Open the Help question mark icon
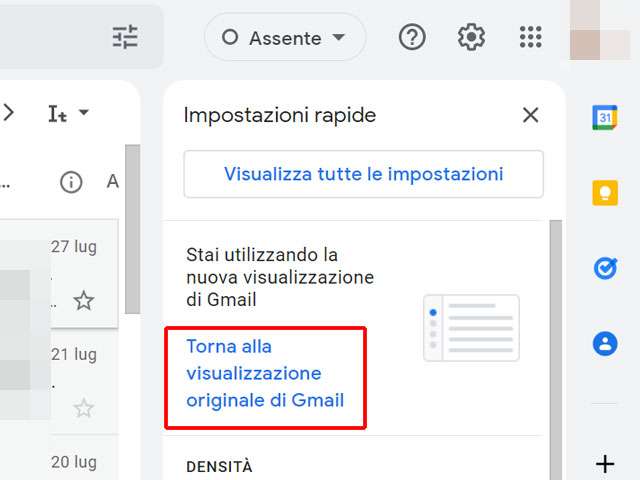Viewport: 640px width, 480px height. point(412,38)
